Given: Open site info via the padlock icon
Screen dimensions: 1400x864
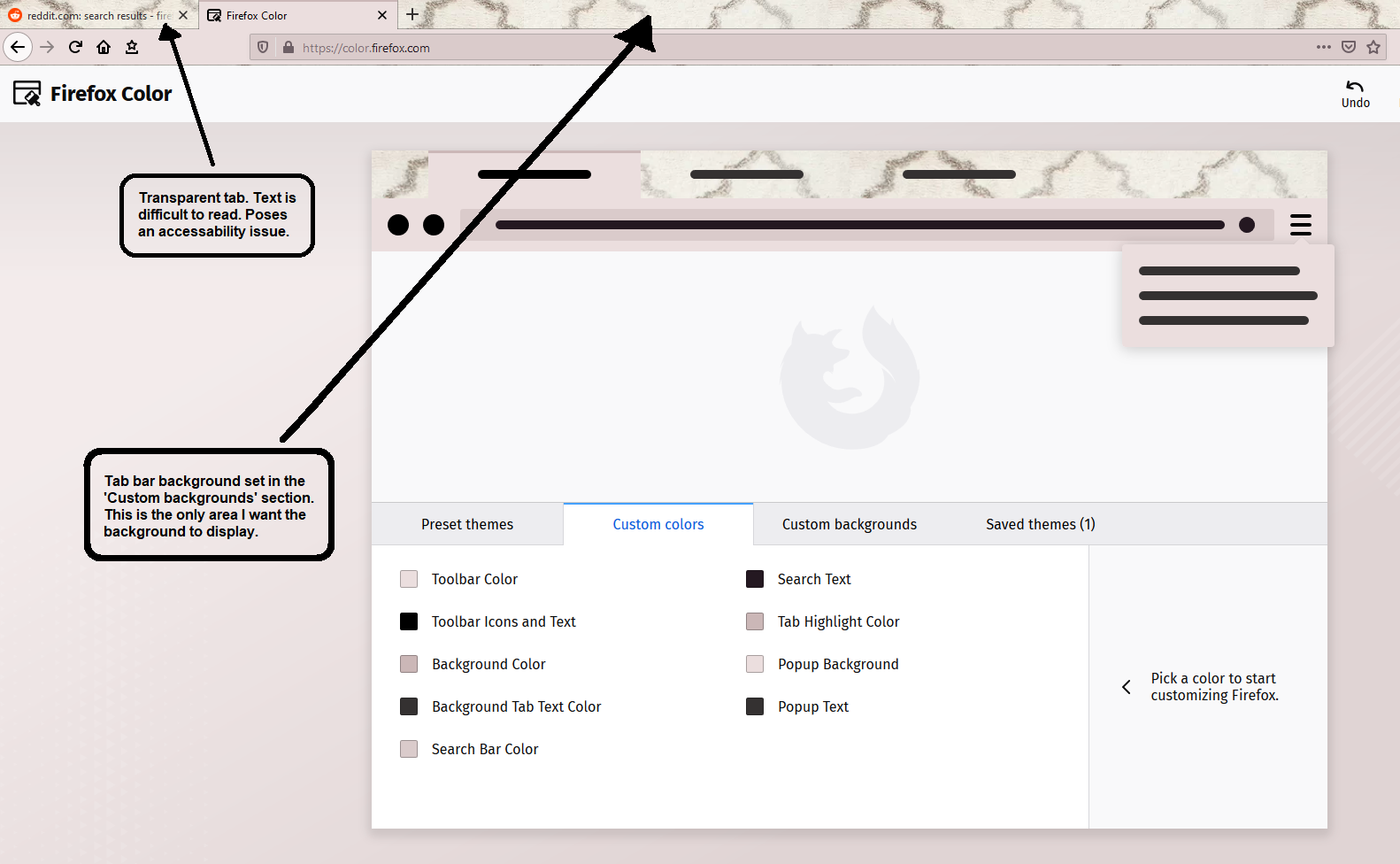Looking at the screenshot, I should click(288, 47).
